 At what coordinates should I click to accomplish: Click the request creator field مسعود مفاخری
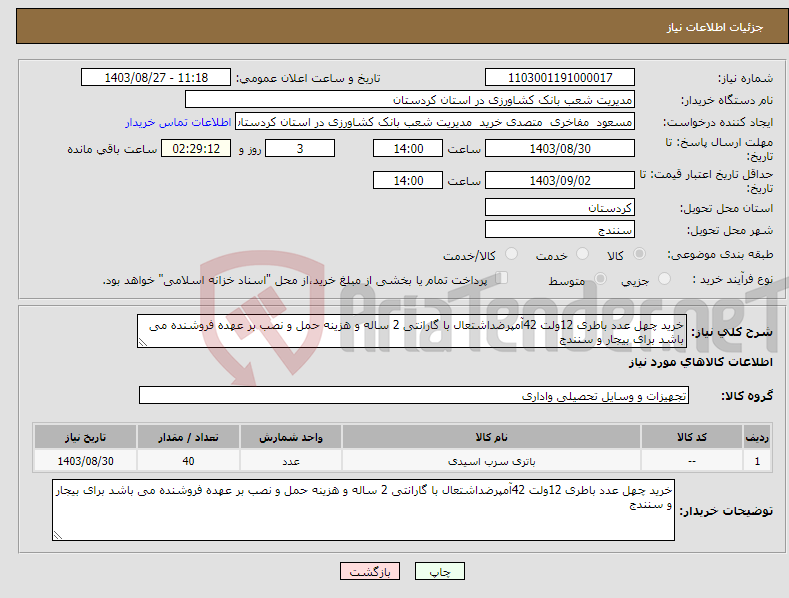[435, 122]
